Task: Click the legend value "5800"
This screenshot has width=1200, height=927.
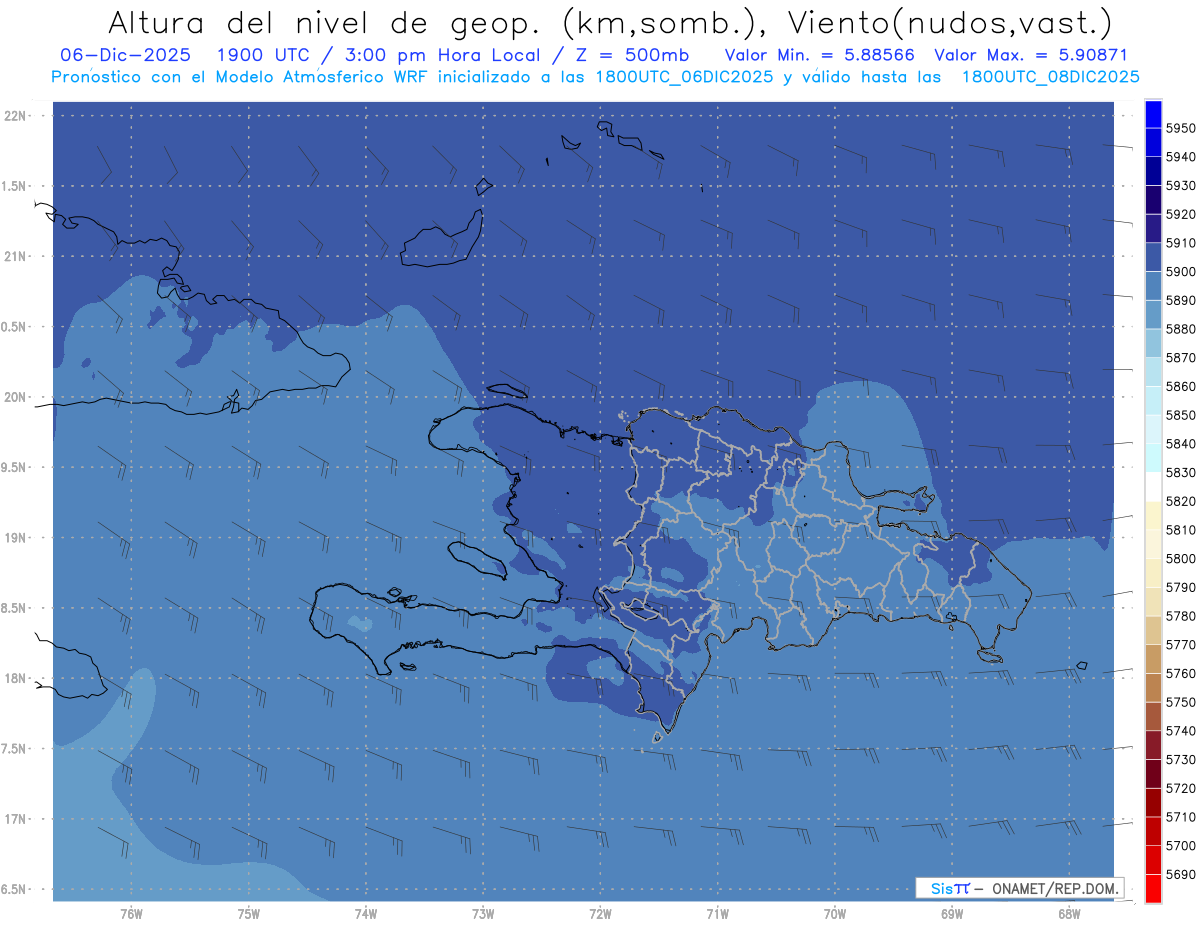Action: coord(1179,558)
